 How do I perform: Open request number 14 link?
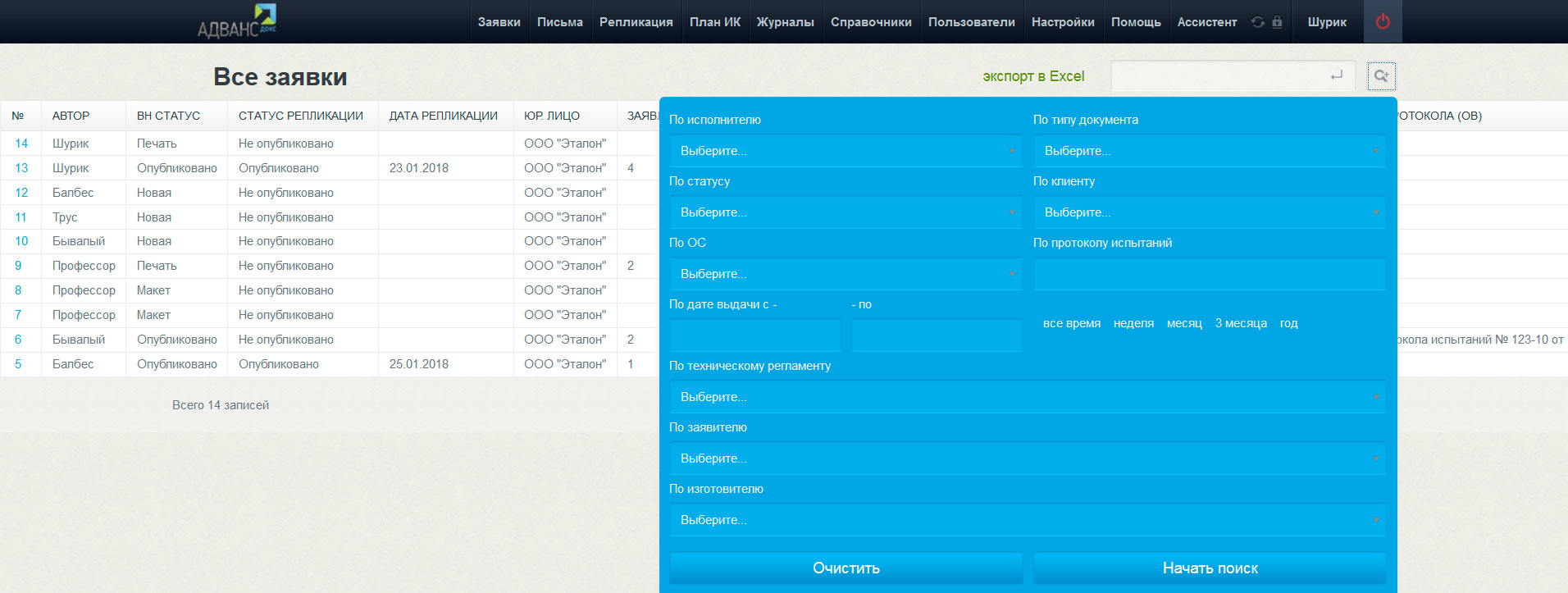tap(21, 144)
